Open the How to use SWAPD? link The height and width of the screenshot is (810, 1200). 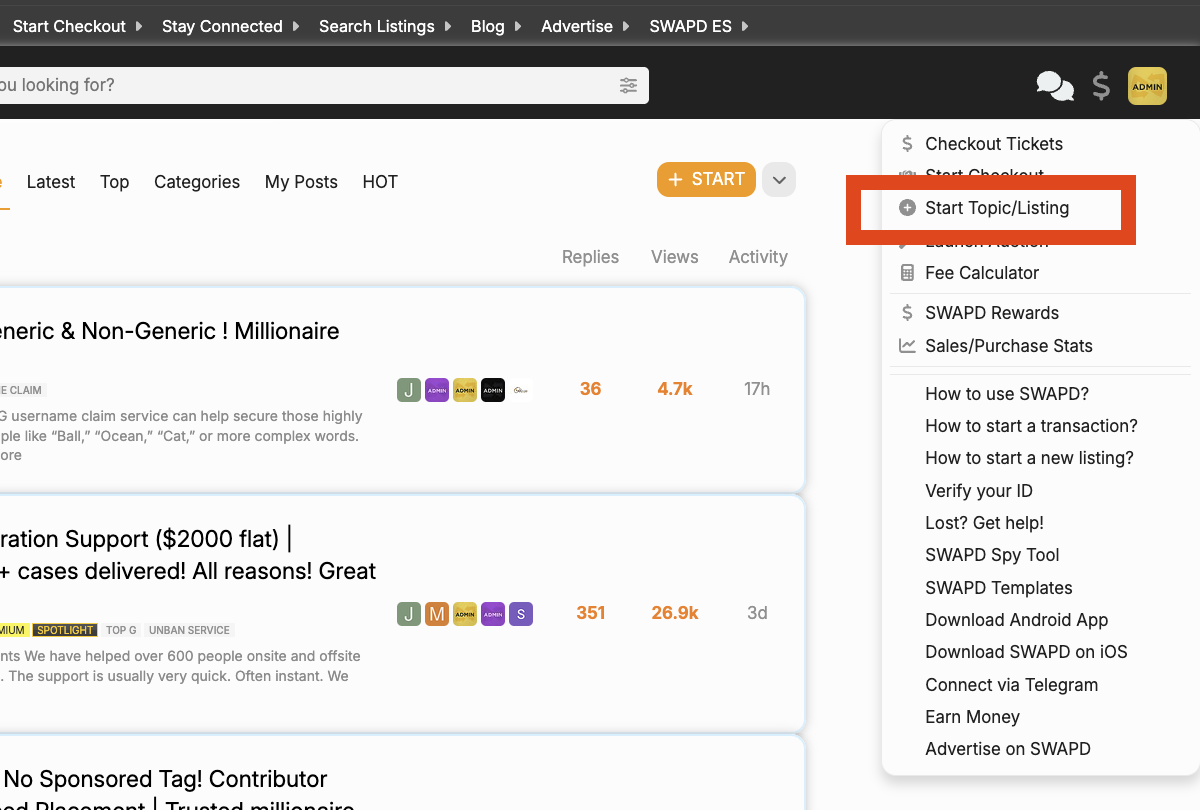[x=1007, y=394]
